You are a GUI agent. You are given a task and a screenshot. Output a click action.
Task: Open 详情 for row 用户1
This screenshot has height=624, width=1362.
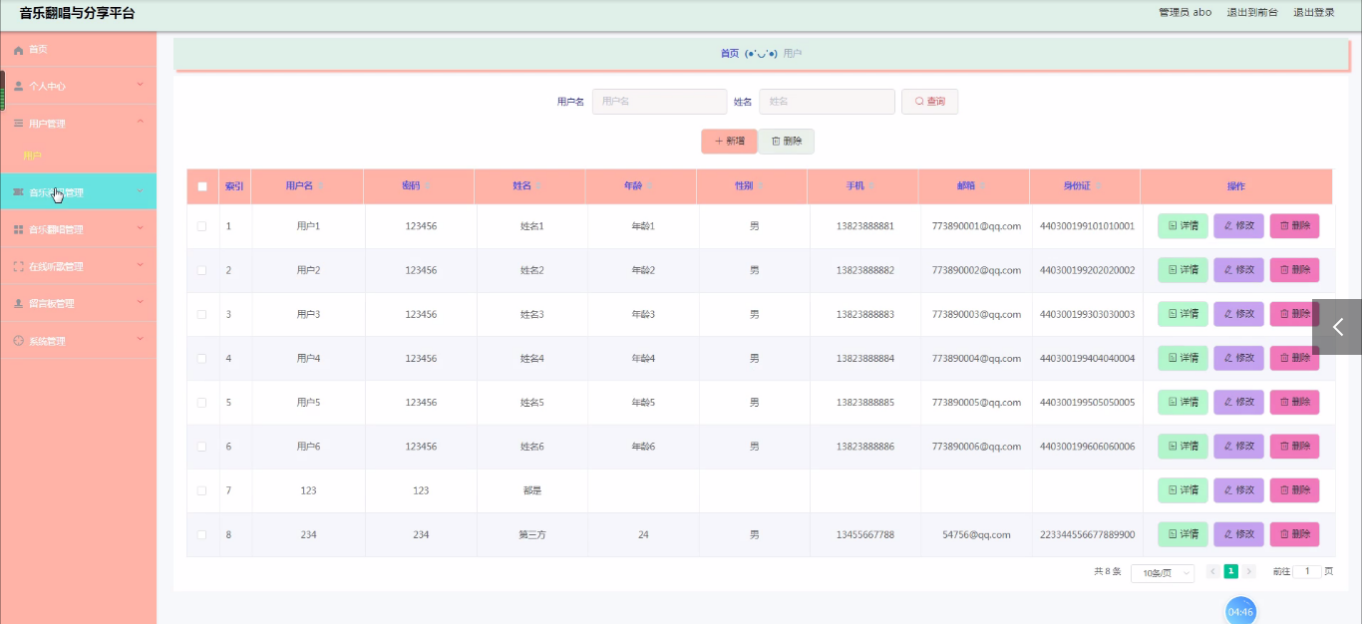(1183, 226)
